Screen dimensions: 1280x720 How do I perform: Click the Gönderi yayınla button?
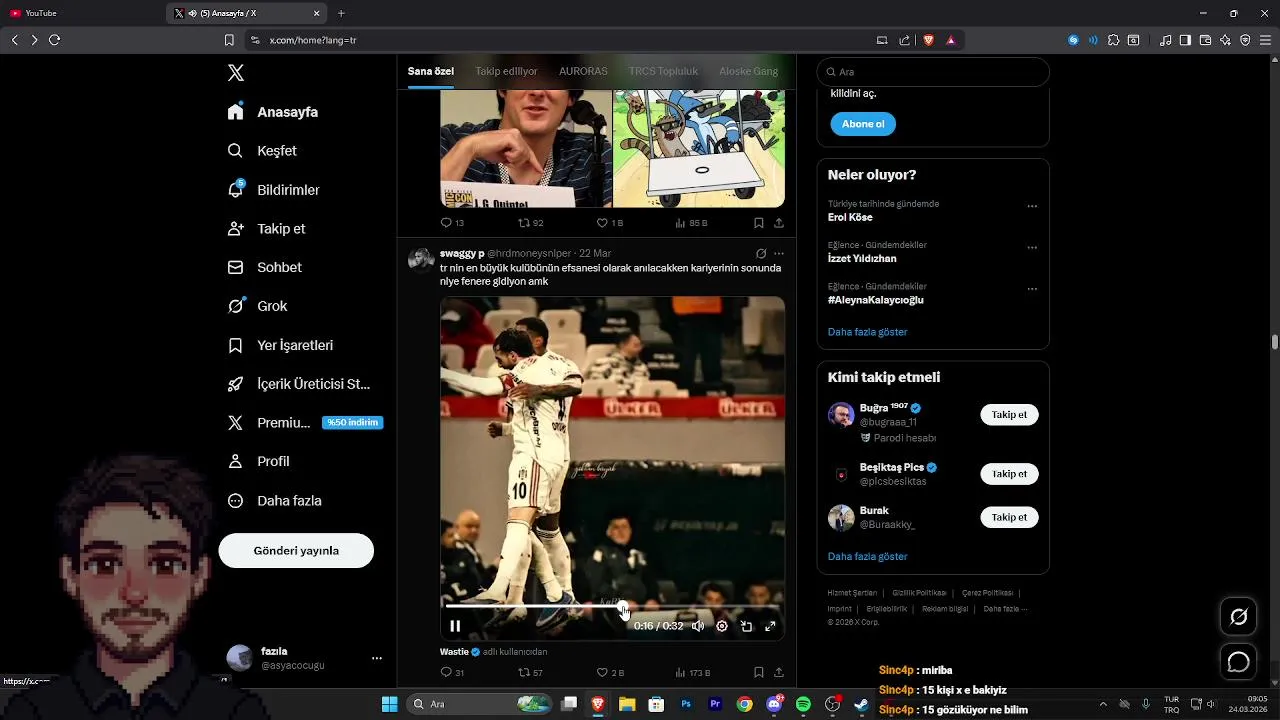click(x=296, y=551)
